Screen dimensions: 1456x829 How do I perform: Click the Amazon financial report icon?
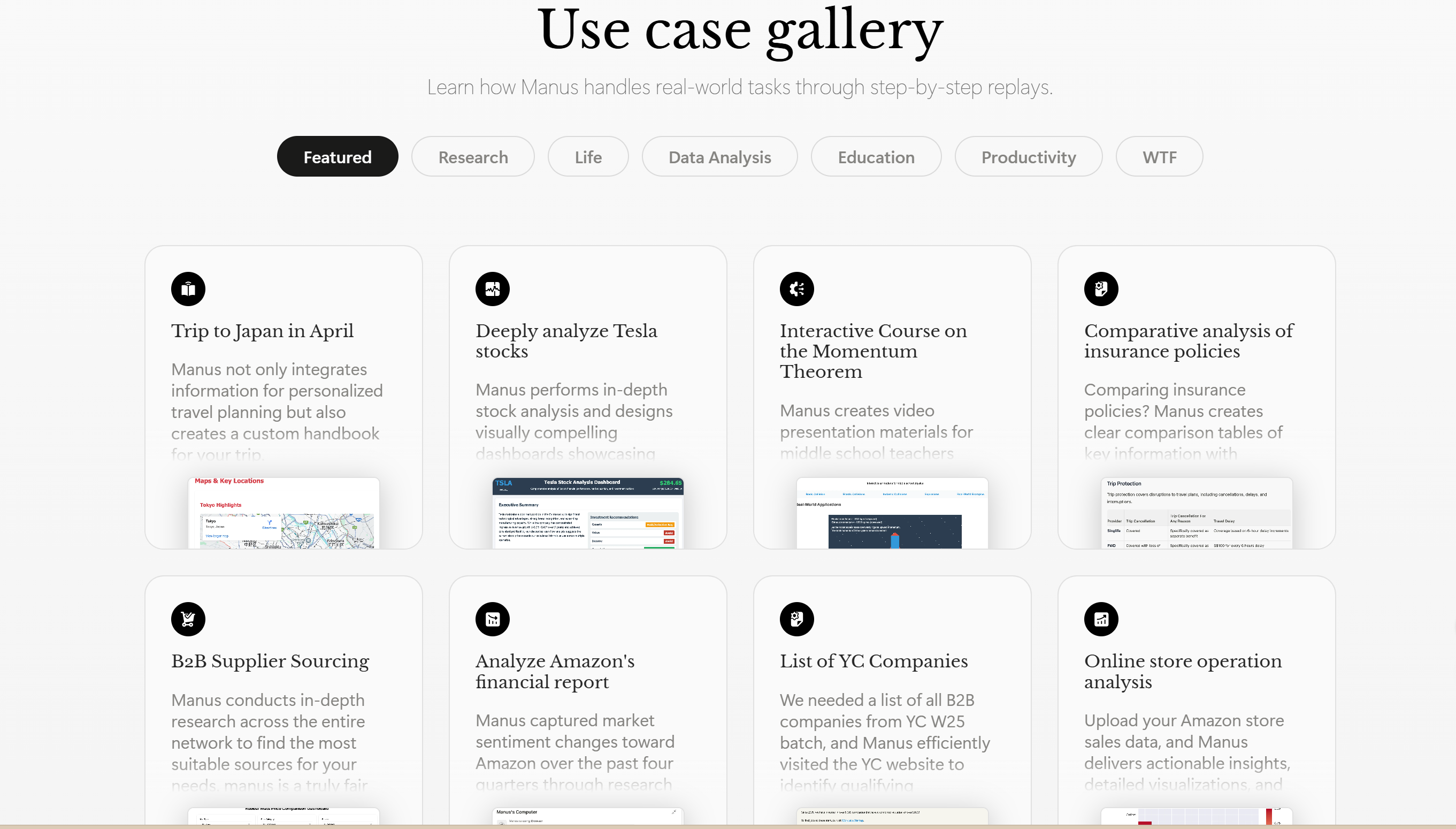pyautogui.click(x=492, y=619)
